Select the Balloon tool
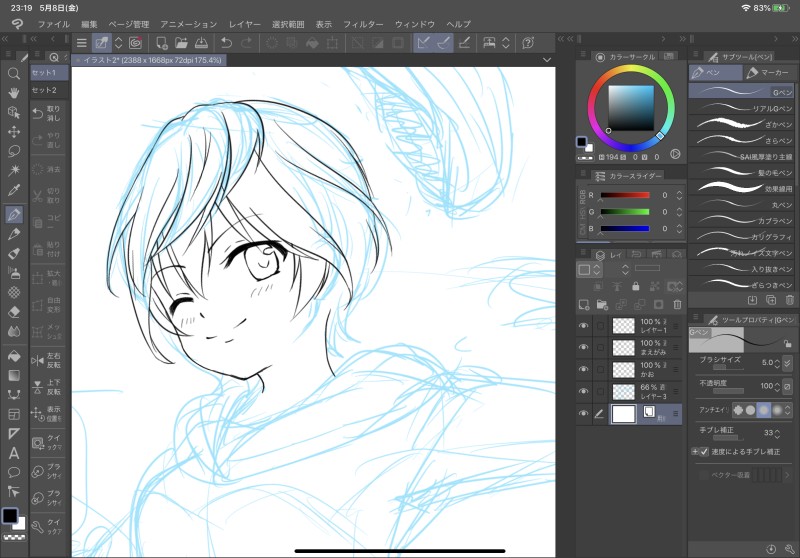The width and height of the screenshot is (800, 558). [x=14, y=472]
